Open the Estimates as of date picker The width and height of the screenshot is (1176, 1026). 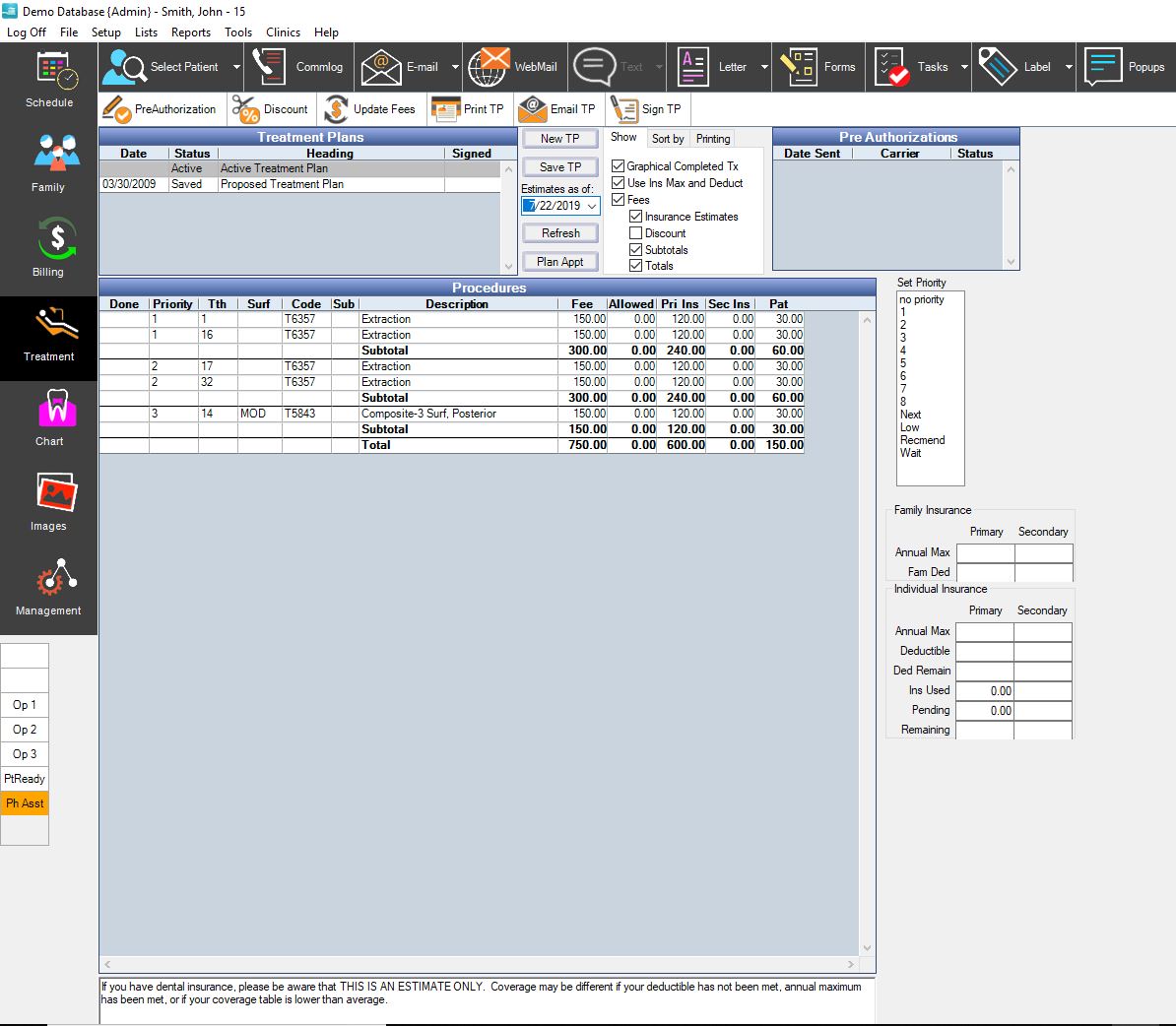click(592, 206)
